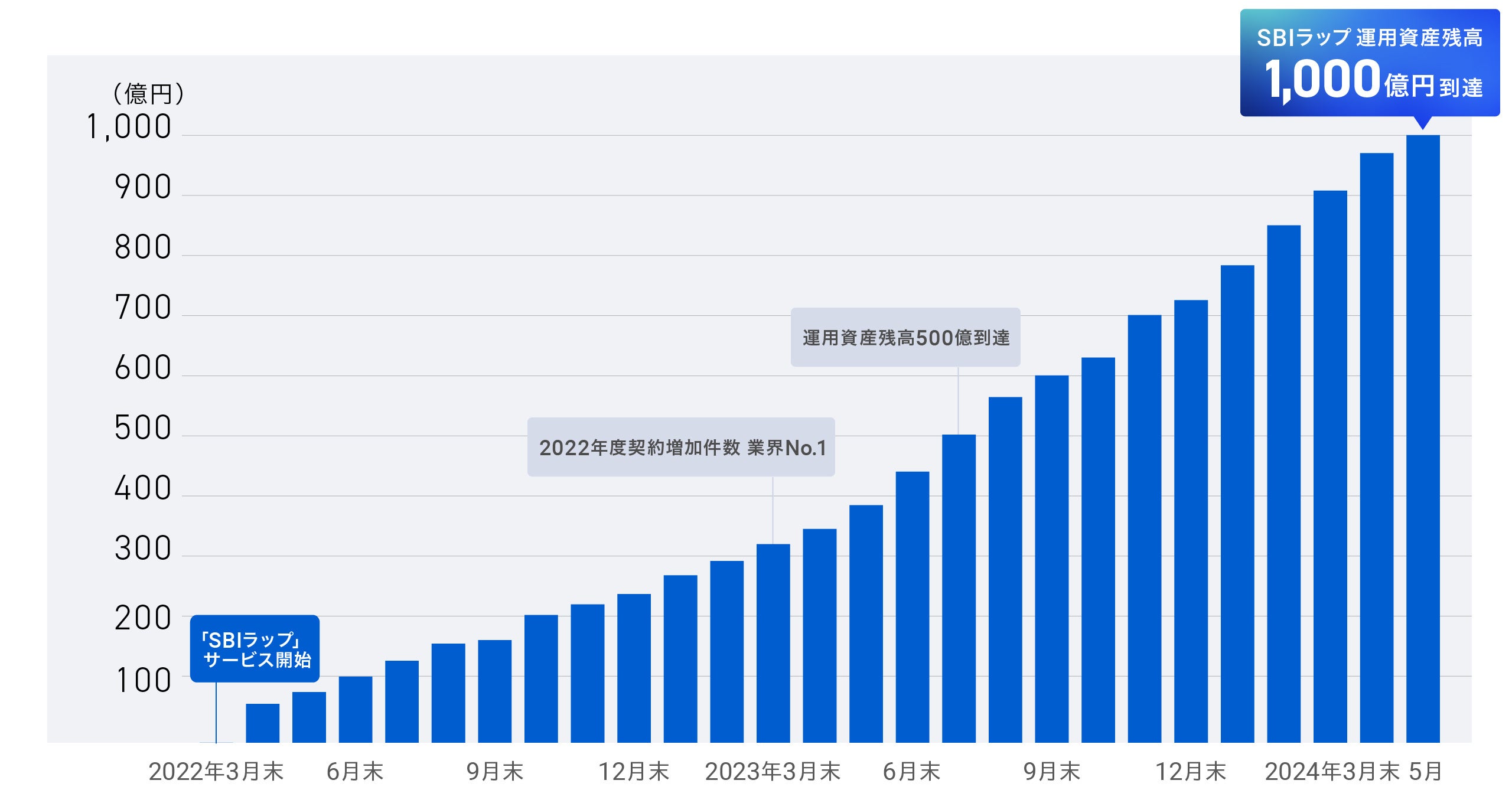Click the bar above first 6月末 label
This screenshot has height=803, width=1512.
pyautogui.click(x=356, y=710)
